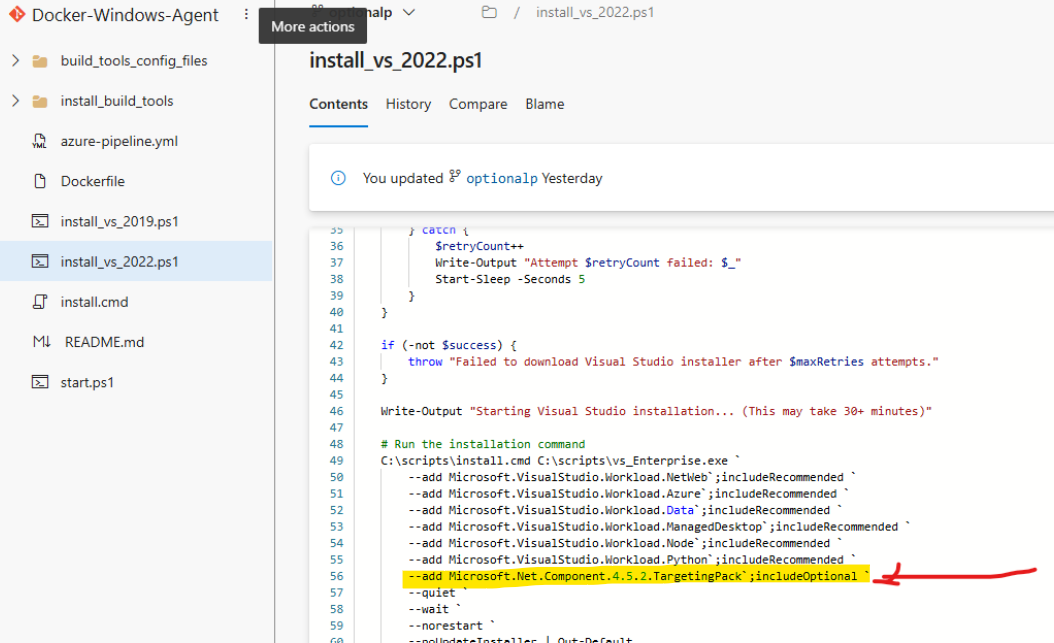Click the build_tools_config_files folder icon

tap(40, 61)
